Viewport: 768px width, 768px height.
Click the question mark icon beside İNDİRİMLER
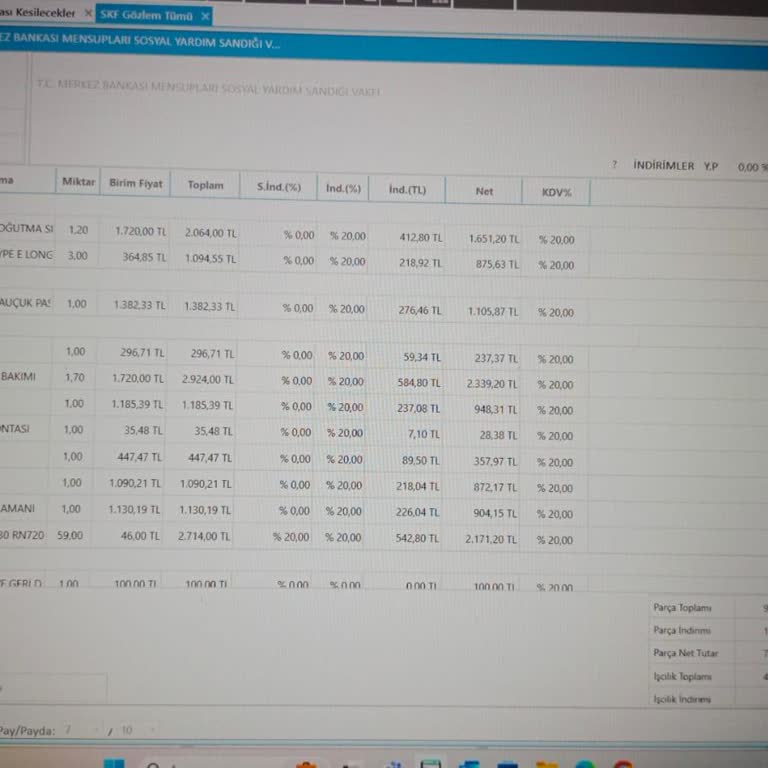click(614, 165)
